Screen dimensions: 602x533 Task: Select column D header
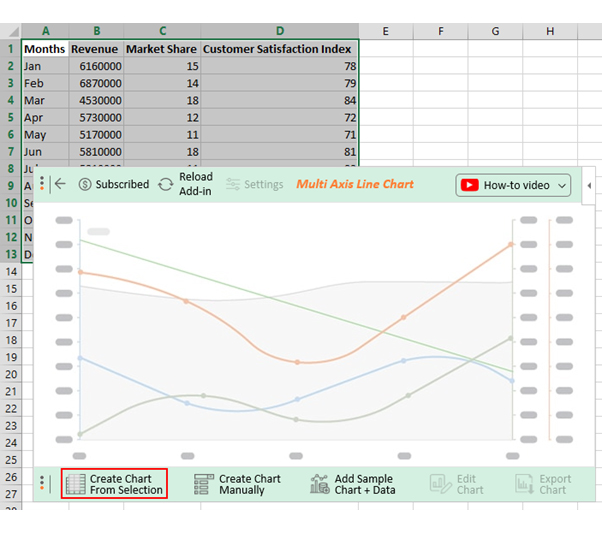(280, 31)
